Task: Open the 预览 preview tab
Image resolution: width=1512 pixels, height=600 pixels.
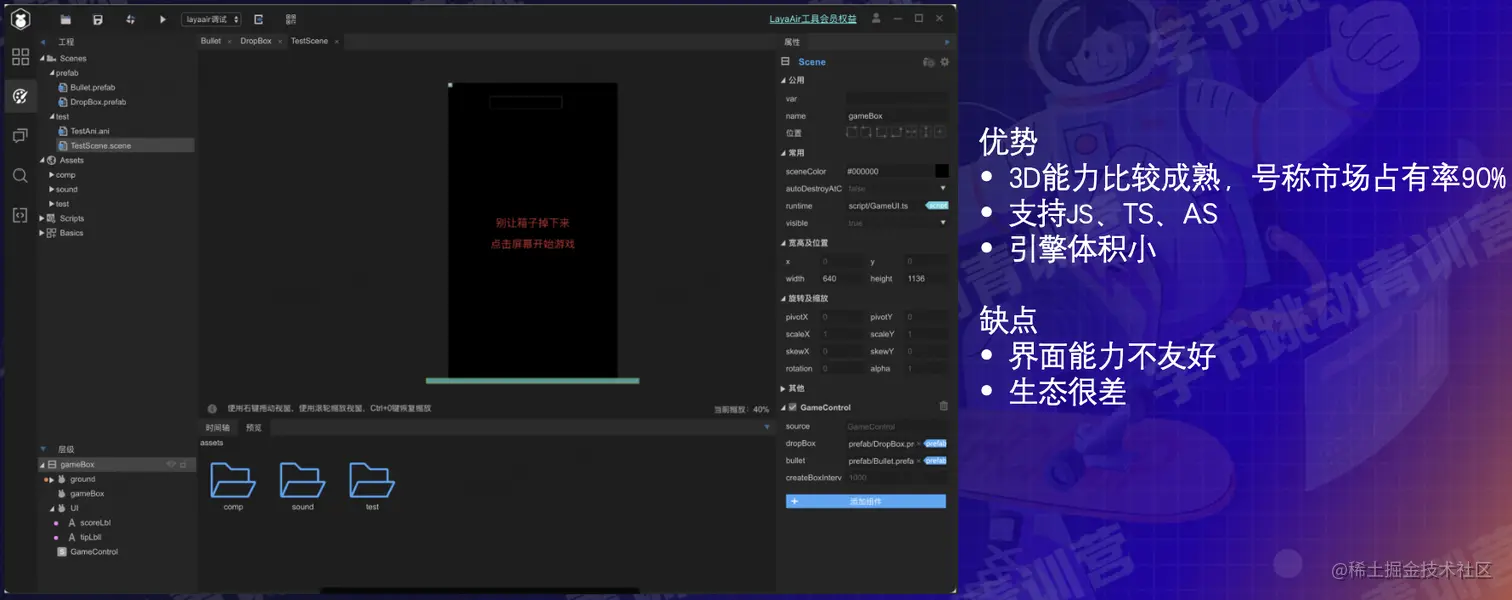Action: point(254,427)
